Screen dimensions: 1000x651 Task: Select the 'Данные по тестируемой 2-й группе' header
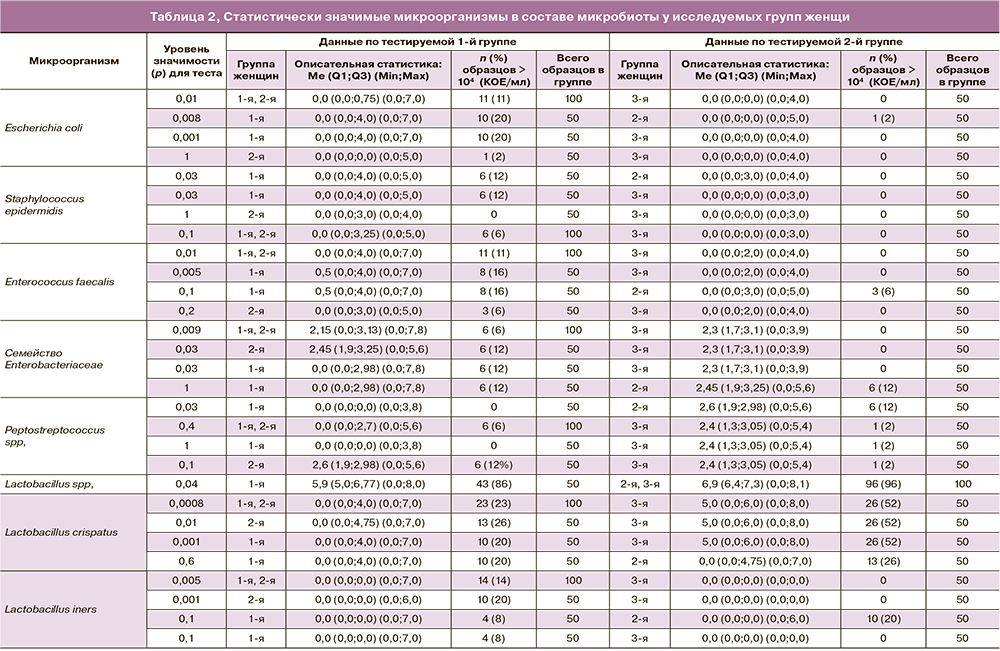[x=801, y=41]
